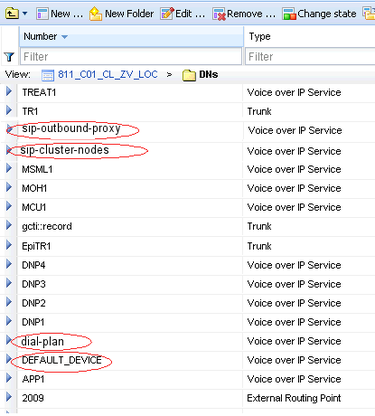Click the up-folder navigation icon
The width and height of the screenshot is (375, 416).
pyautogui.click(x=12, y=14)
